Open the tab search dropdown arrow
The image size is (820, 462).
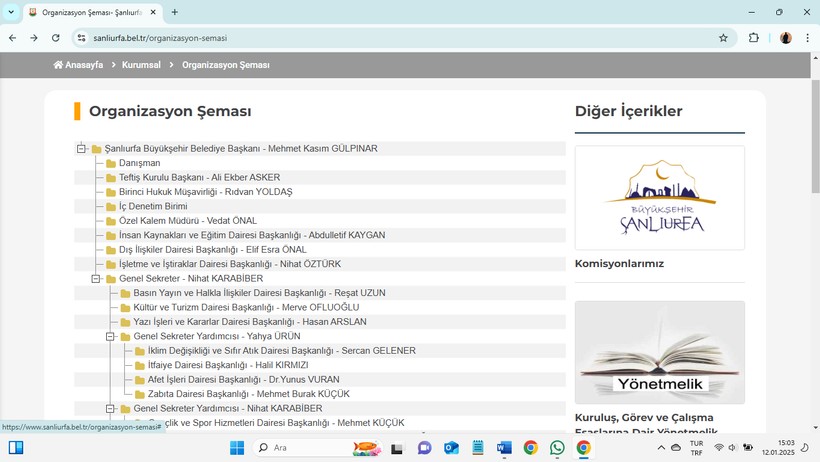(12, 12)
